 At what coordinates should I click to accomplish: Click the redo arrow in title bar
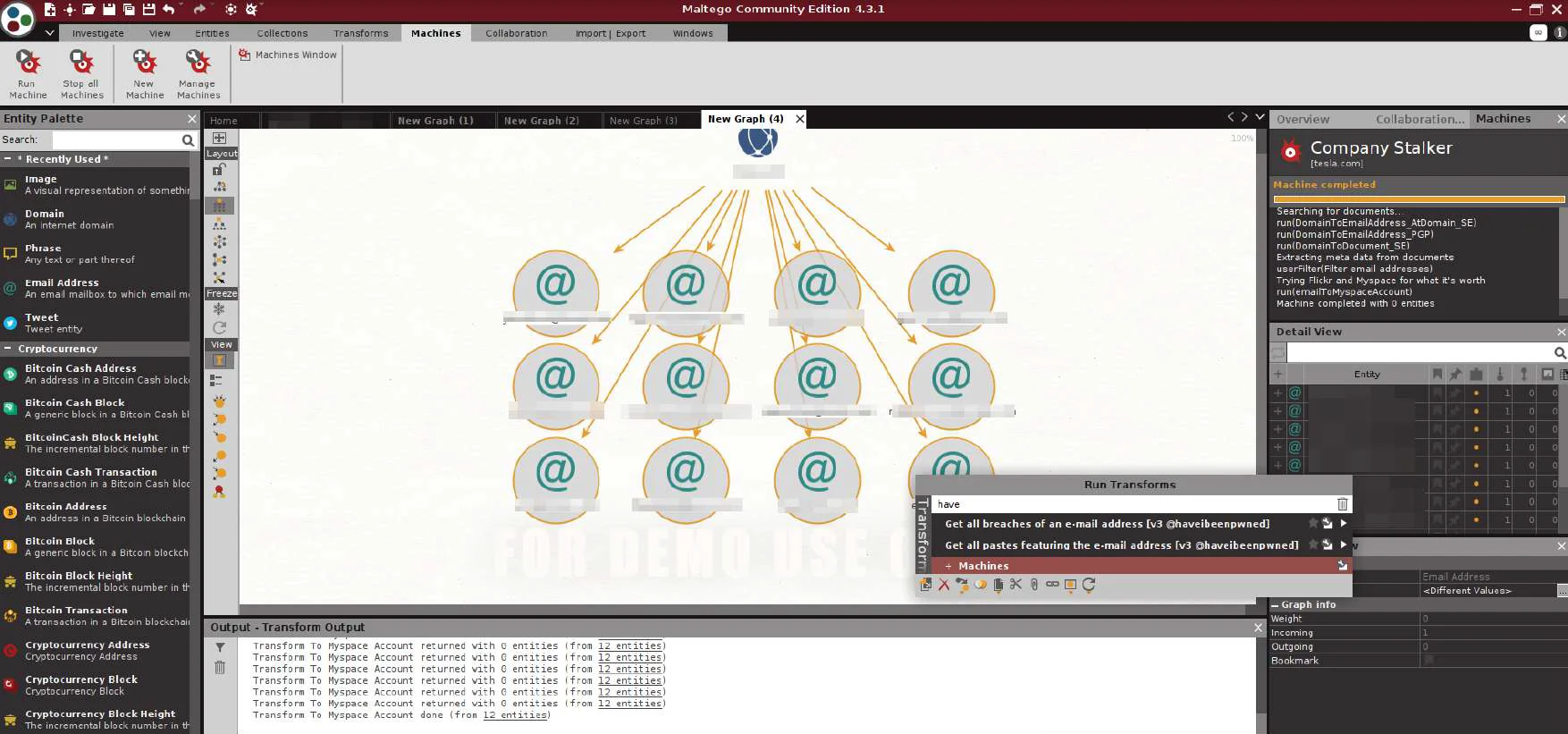[199, 9]
